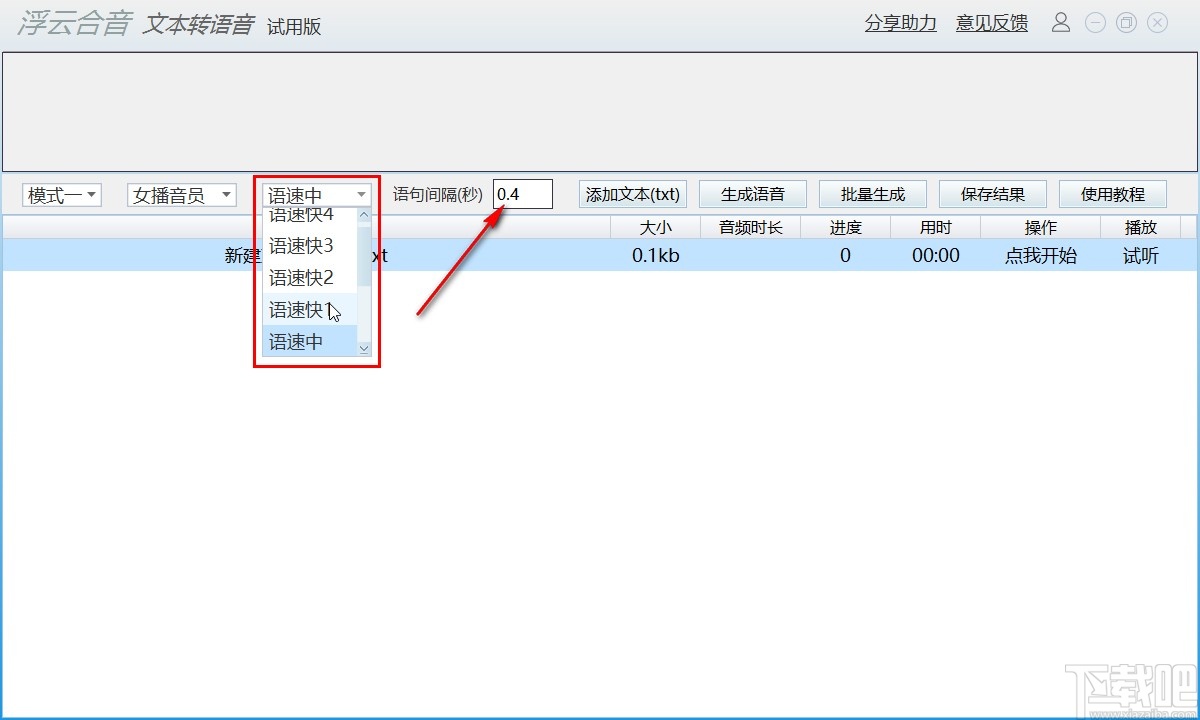Click 添加文本(txt) to add a text file
Image resolution: width=1200 pixels, height=720 pixels.
click(632, 194)
